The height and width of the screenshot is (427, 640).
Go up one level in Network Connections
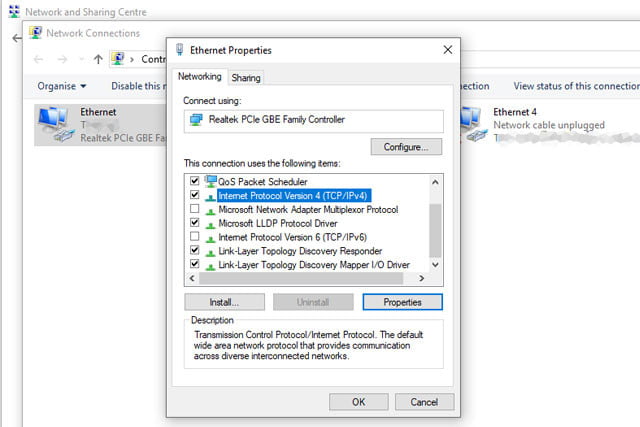(x=98, y=60)
